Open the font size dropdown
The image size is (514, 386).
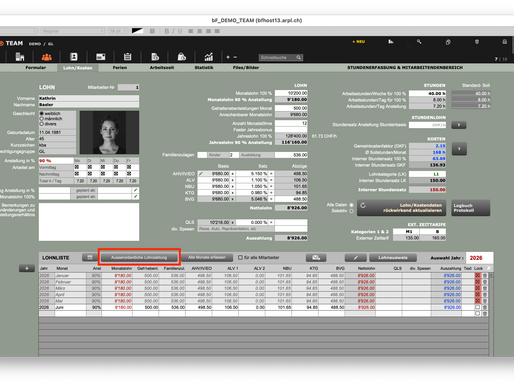118,31
